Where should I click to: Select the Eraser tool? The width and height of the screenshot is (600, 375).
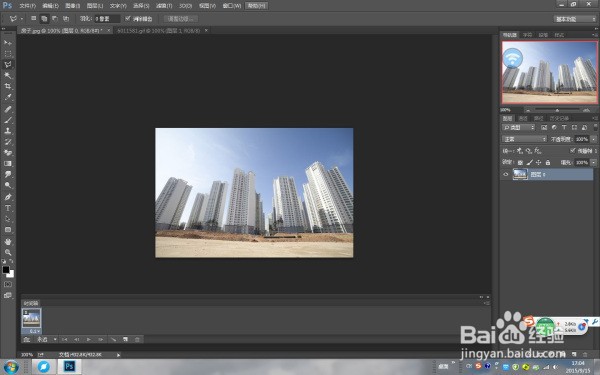[x=8, y=153]
